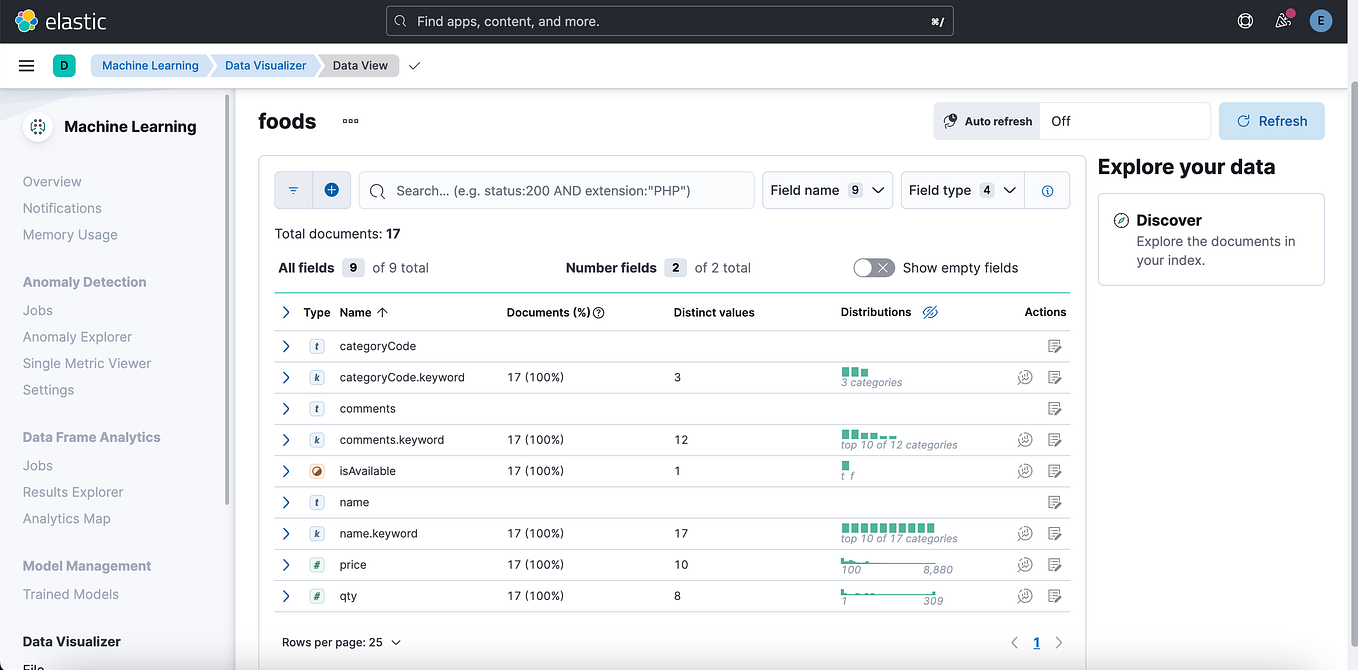Open the Rows per page dropdown

342,642
